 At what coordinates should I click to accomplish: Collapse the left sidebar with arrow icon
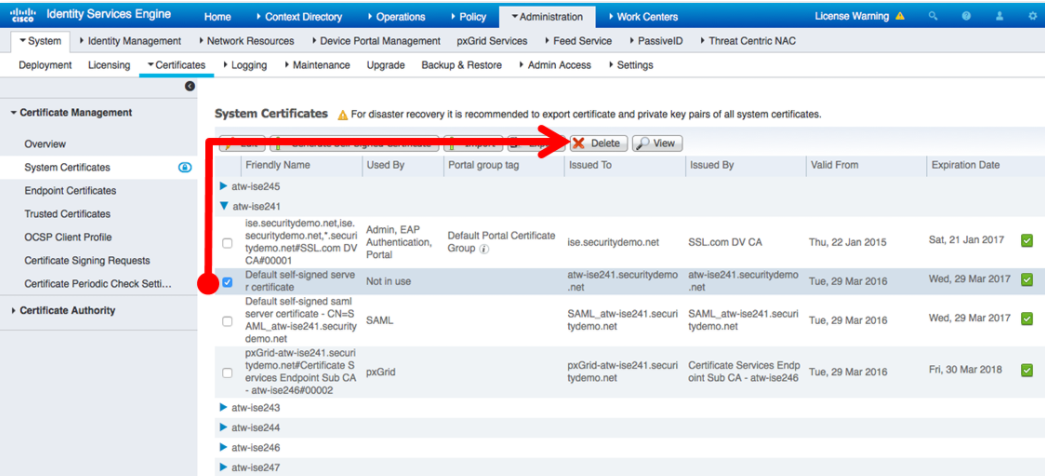coord(190,86)
